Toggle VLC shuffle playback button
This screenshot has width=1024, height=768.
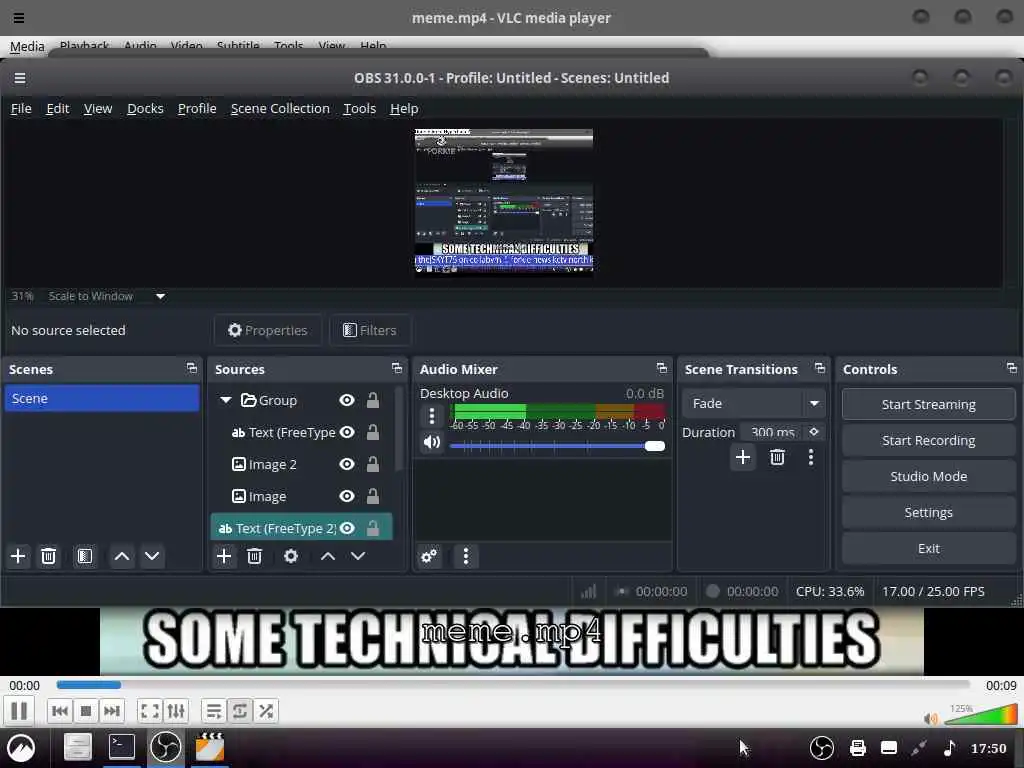pos(266,711)
